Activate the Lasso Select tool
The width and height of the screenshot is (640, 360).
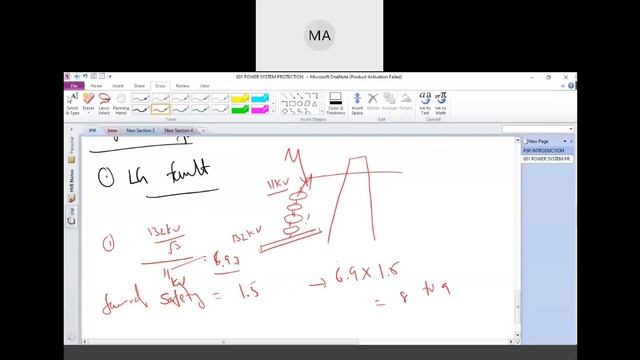[x=104, y=104]
